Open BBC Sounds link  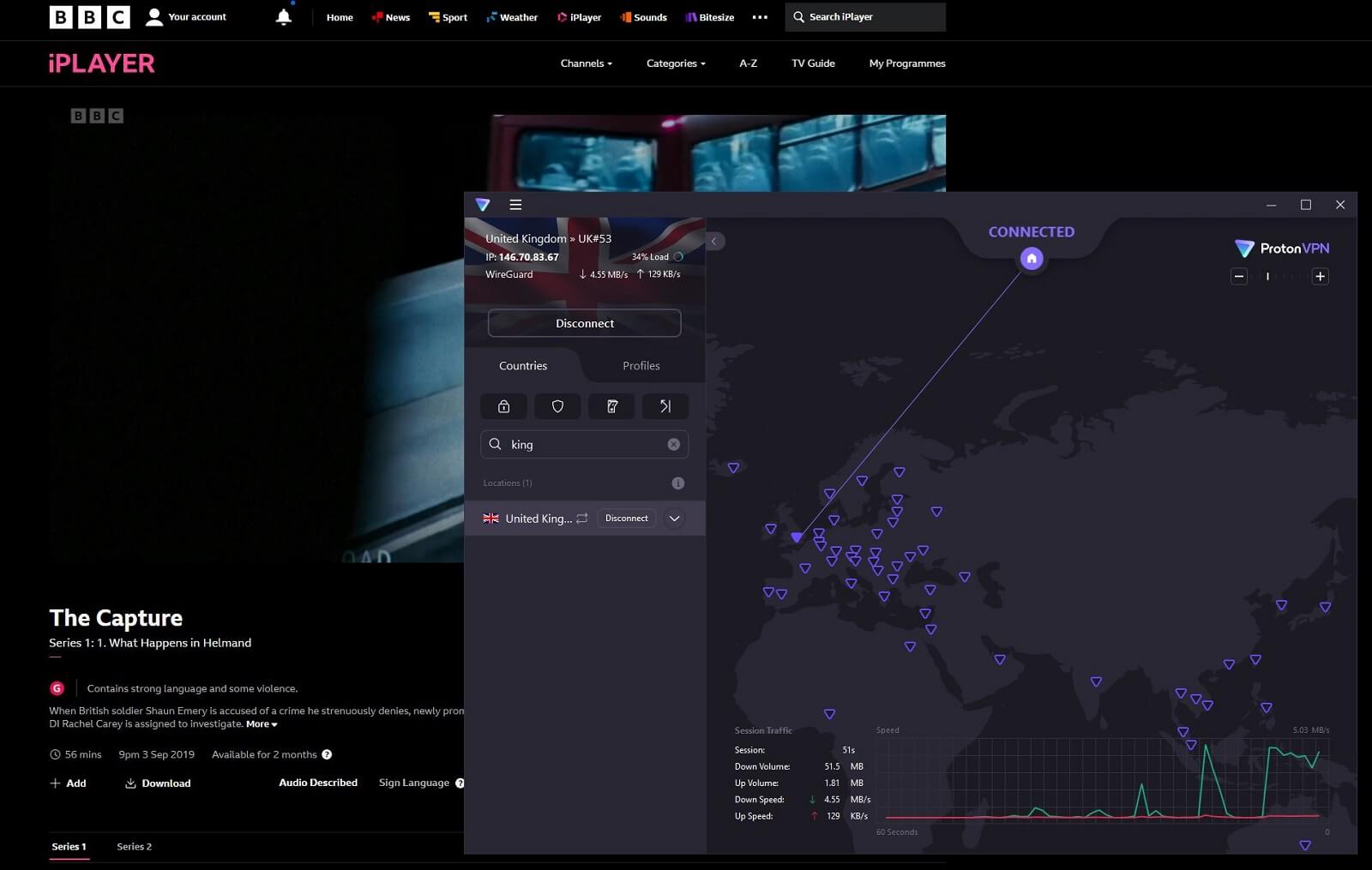[x=644, y=17]
